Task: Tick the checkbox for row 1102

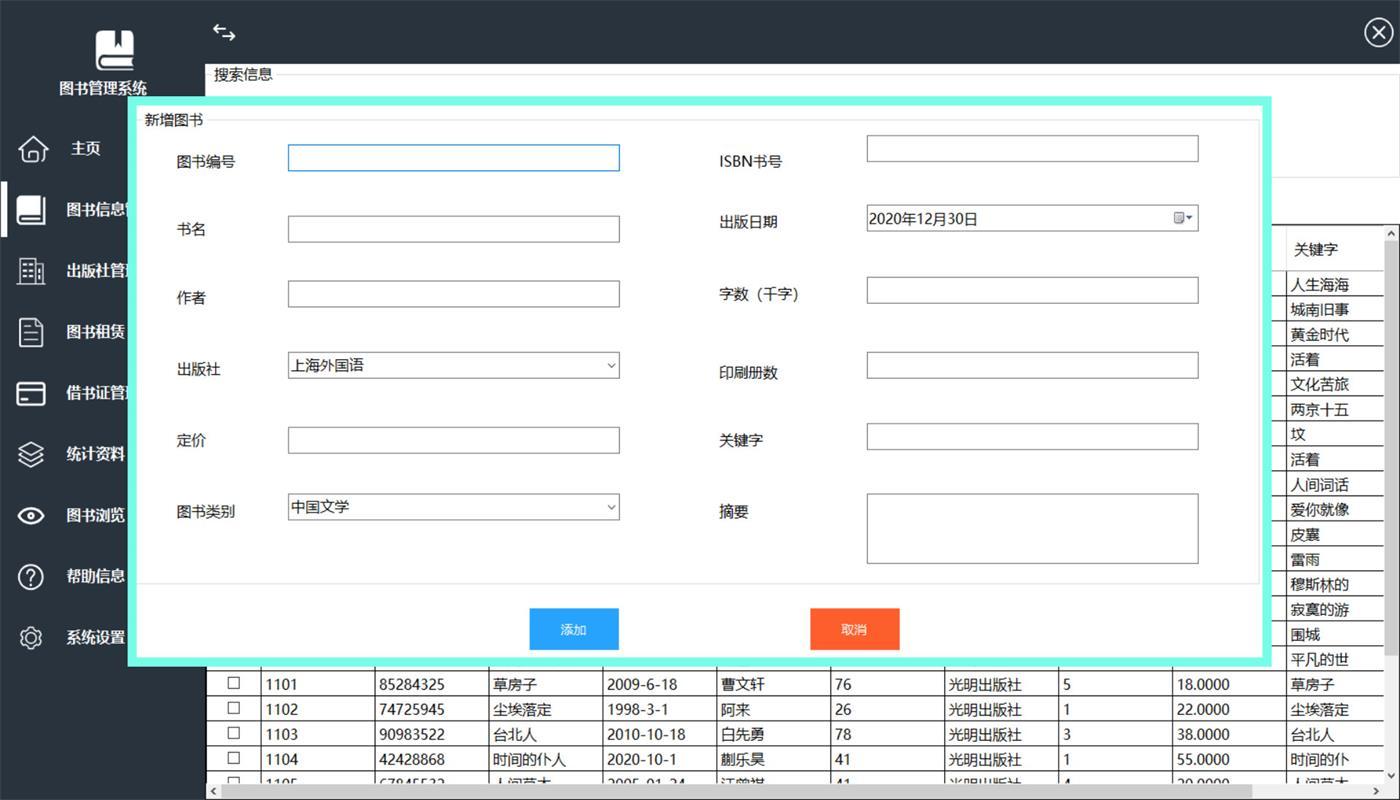Action: click(x=234, y=708)
